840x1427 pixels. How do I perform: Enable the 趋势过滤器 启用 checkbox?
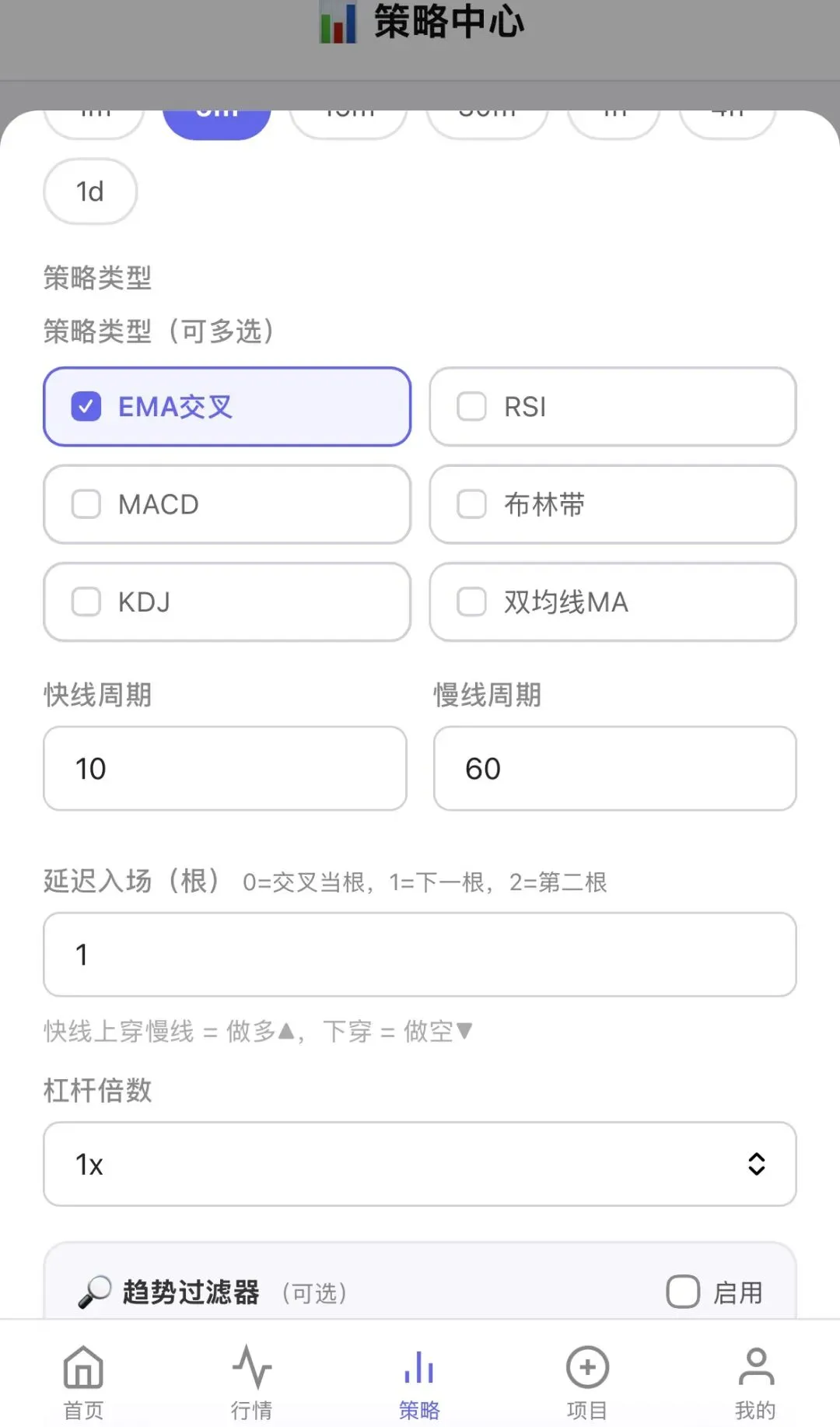683,1292
